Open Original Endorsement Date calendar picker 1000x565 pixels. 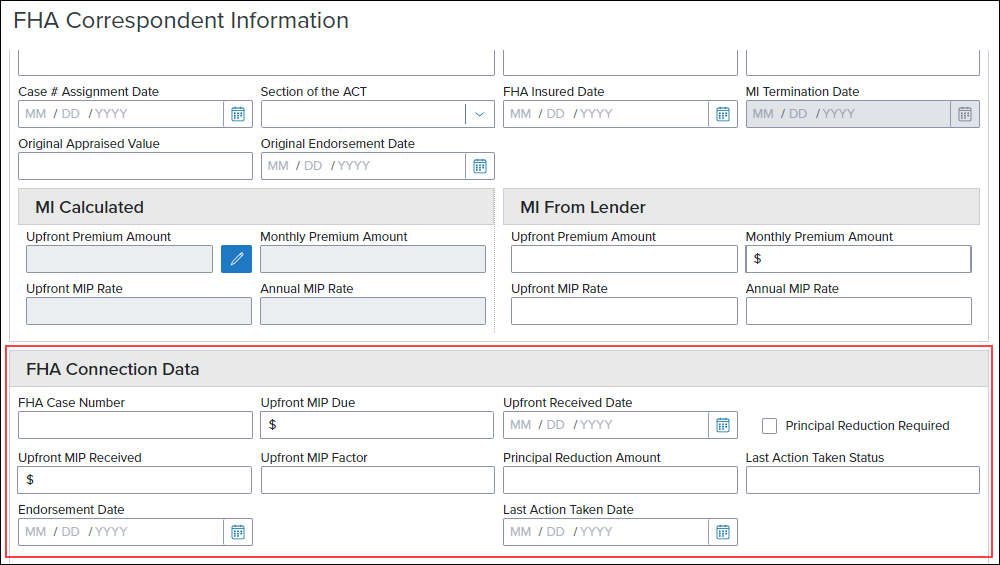point(480,166)
